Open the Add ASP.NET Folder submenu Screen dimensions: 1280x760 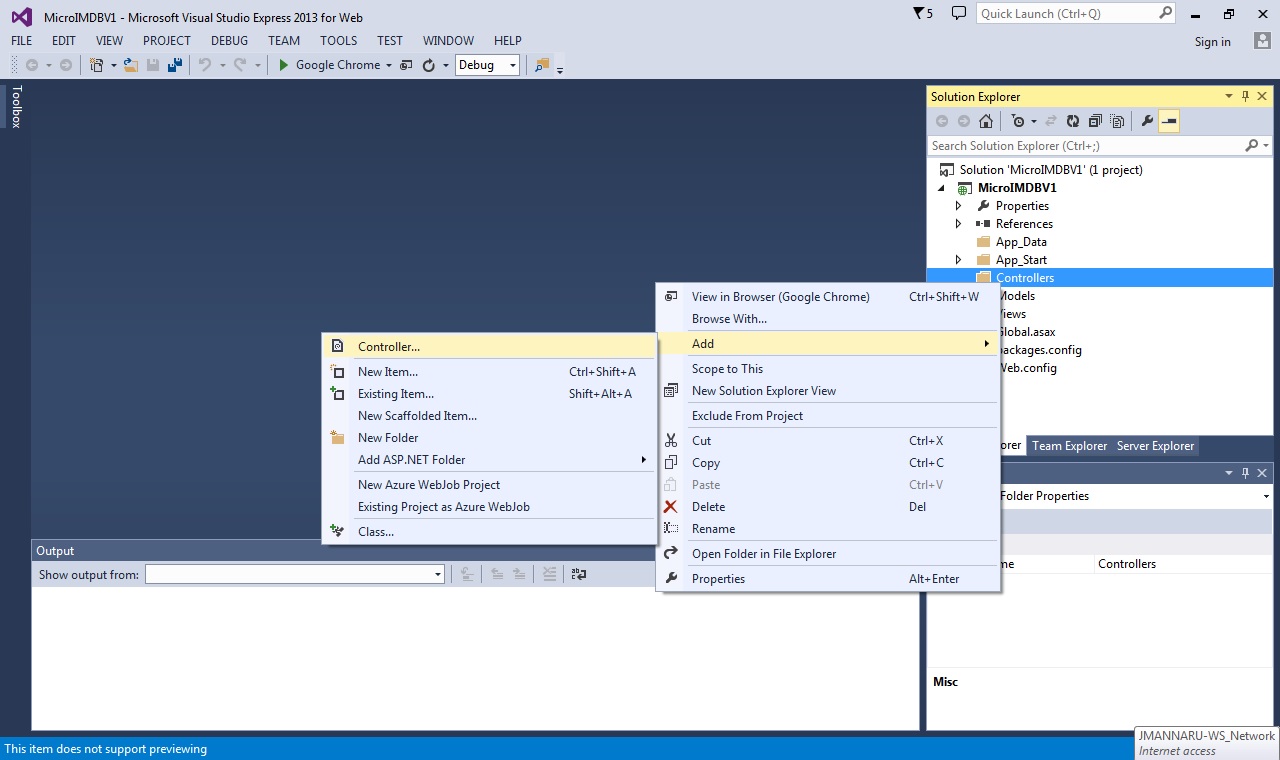[x=489, y=460]
